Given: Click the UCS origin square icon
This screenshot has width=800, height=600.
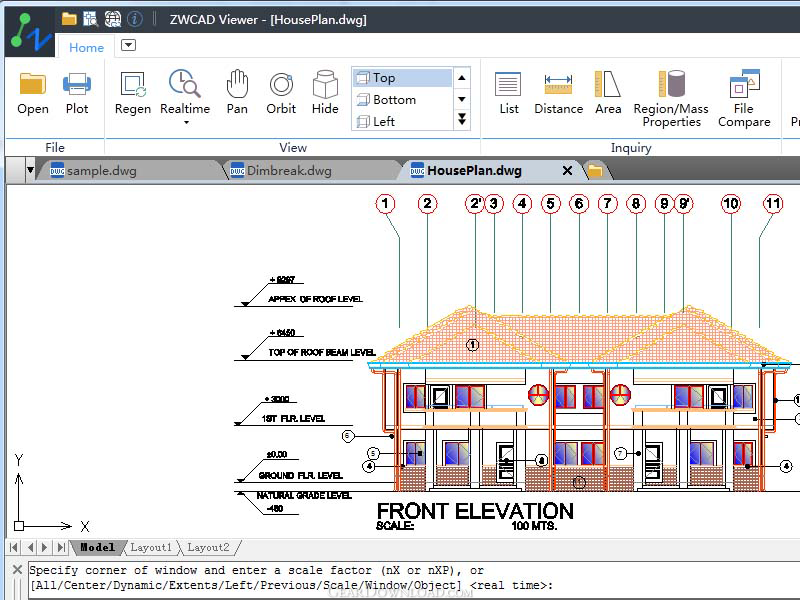Looking at the screenshot, I should pos(19,526).
